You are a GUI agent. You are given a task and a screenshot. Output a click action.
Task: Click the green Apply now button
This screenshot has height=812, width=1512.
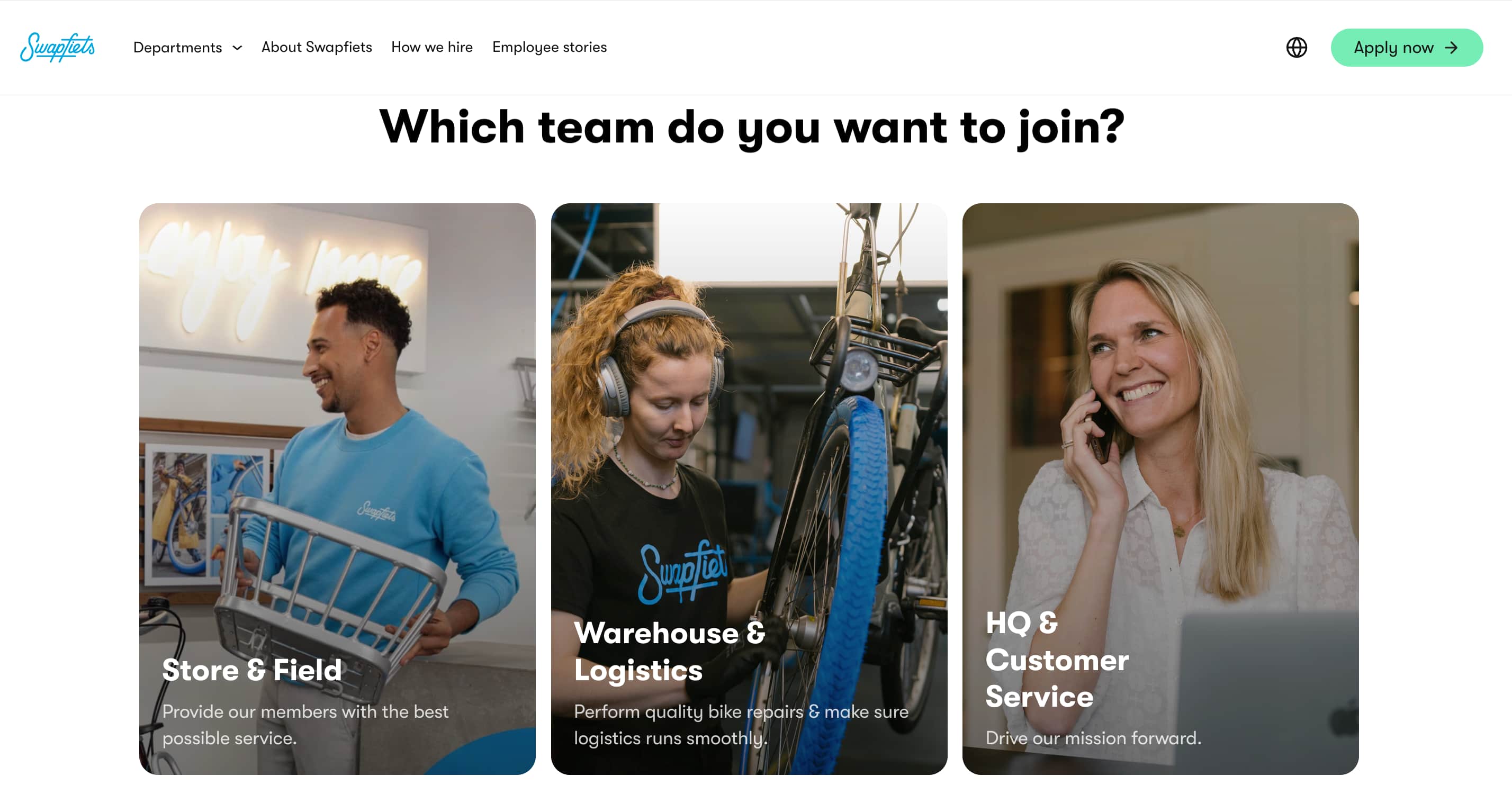pos(1406,48)
